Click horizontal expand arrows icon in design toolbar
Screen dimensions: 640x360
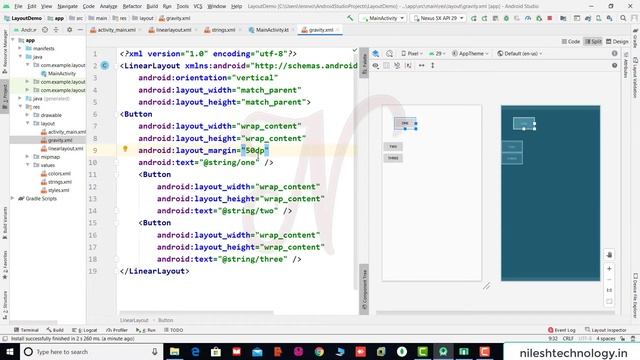422,65
